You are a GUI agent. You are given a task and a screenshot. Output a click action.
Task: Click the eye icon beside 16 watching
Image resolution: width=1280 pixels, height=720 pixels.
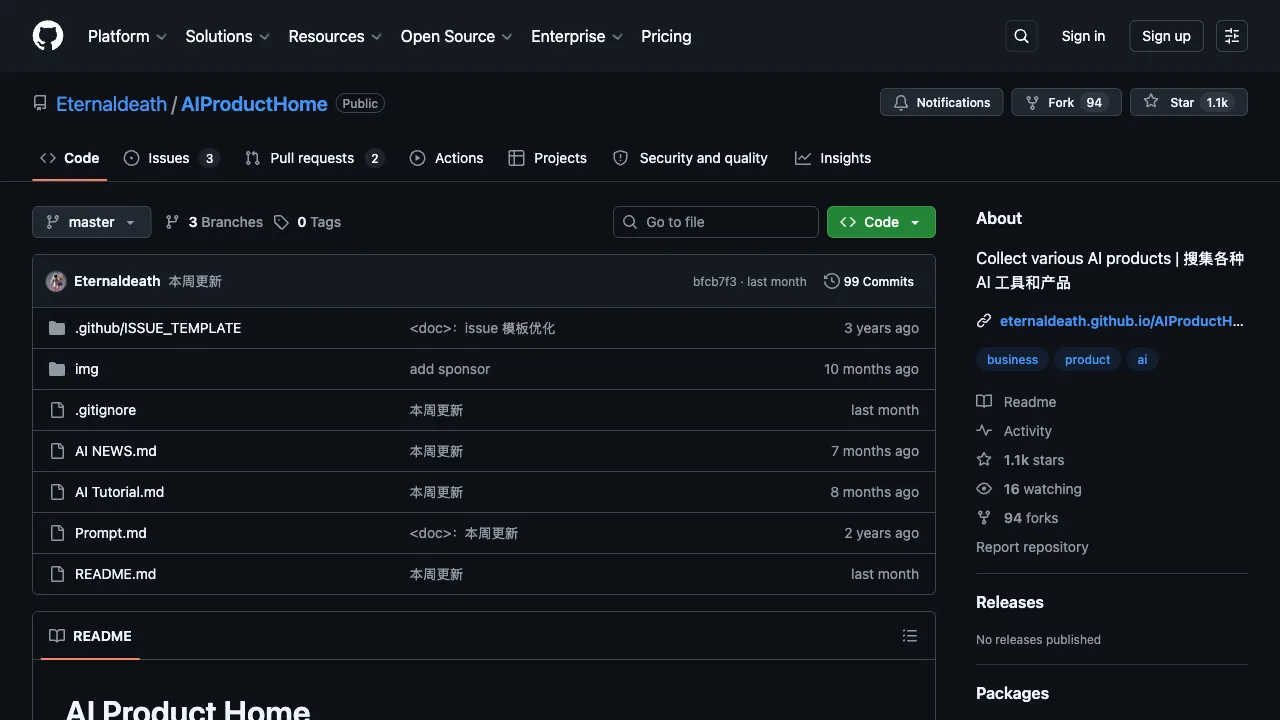[984, 489]
